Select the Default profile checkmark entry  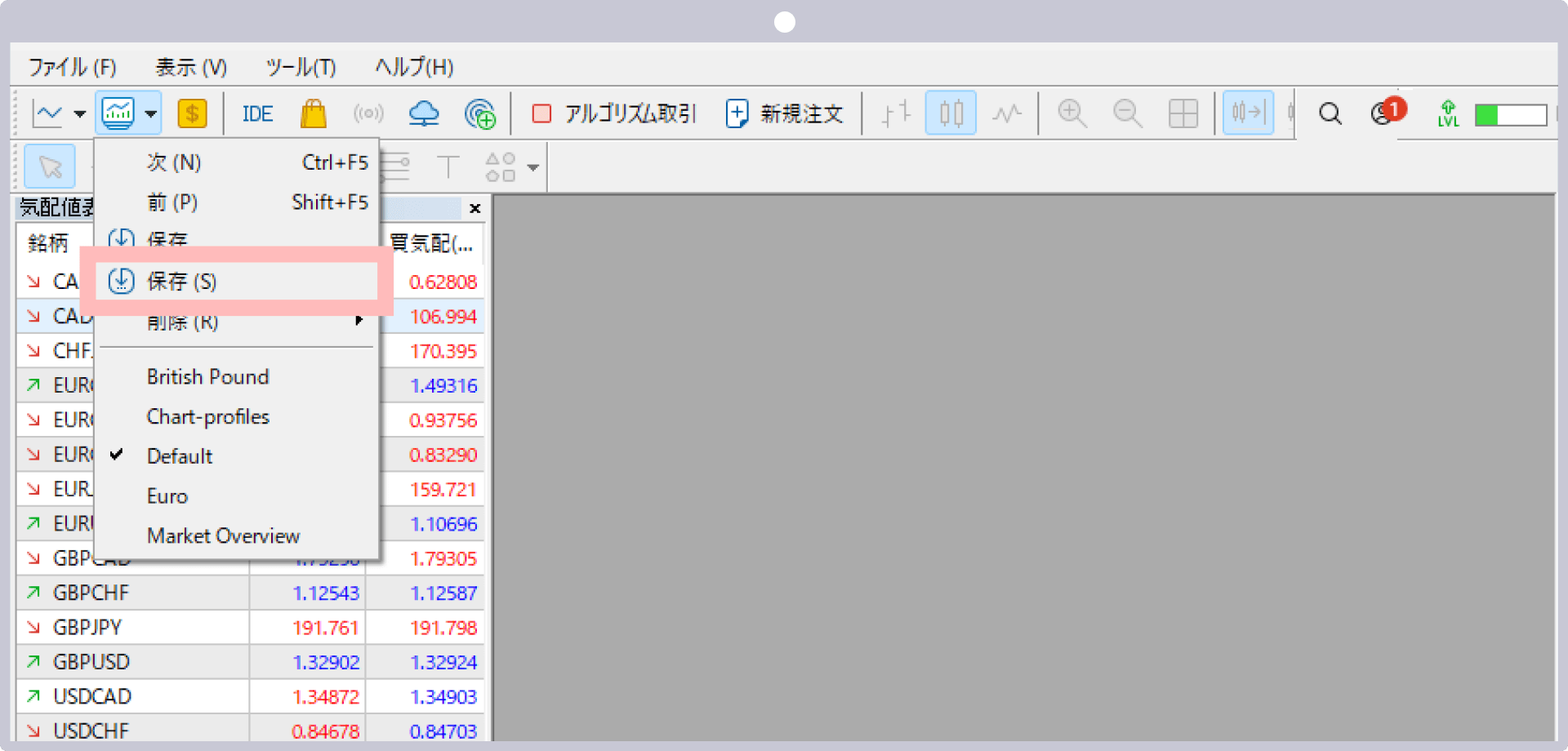pyautogui.click(x=179, y=455)
